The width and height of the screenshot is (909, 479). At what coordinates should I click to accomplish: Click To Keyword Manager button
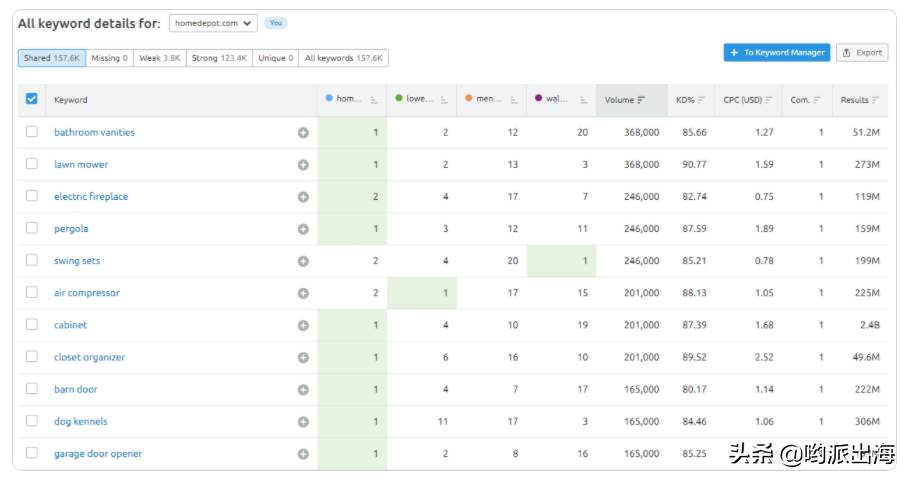pyautogui.click(x=777, y=53)
